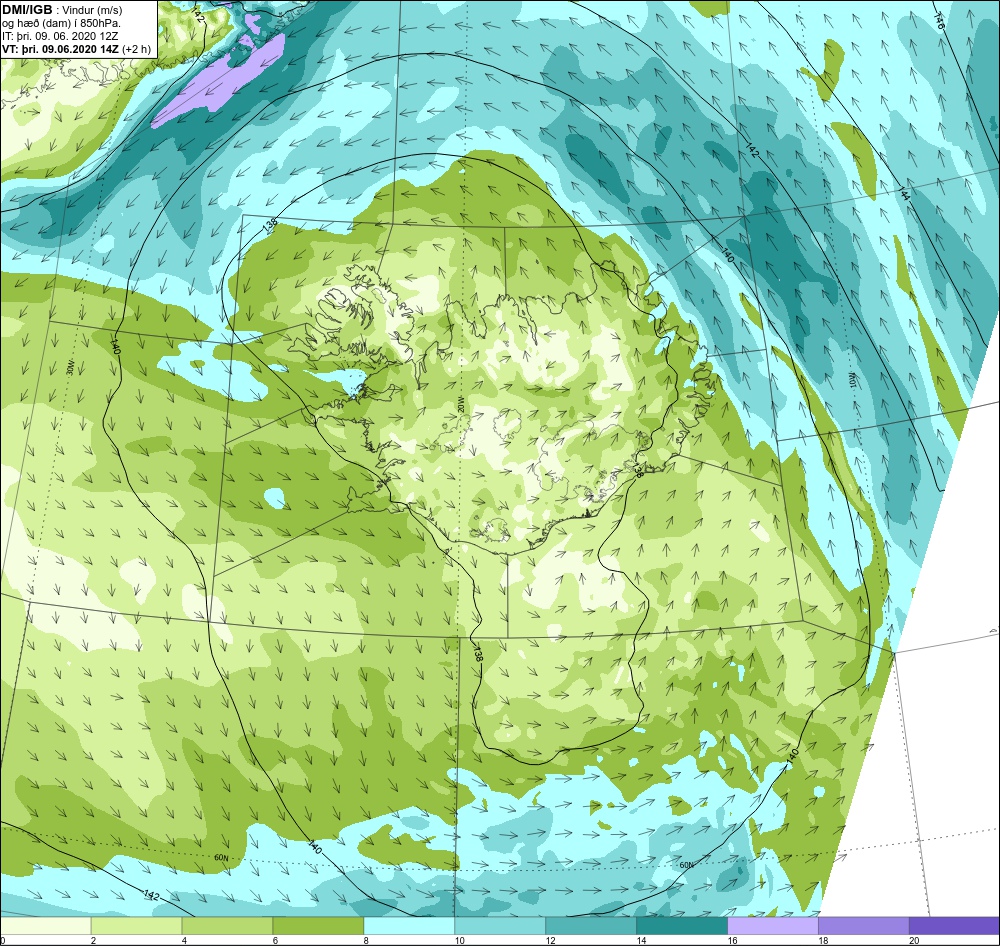Viewport: 1000px width, 946px height.
Task: Click the legend tick number '2'
Action: point(93,940)
